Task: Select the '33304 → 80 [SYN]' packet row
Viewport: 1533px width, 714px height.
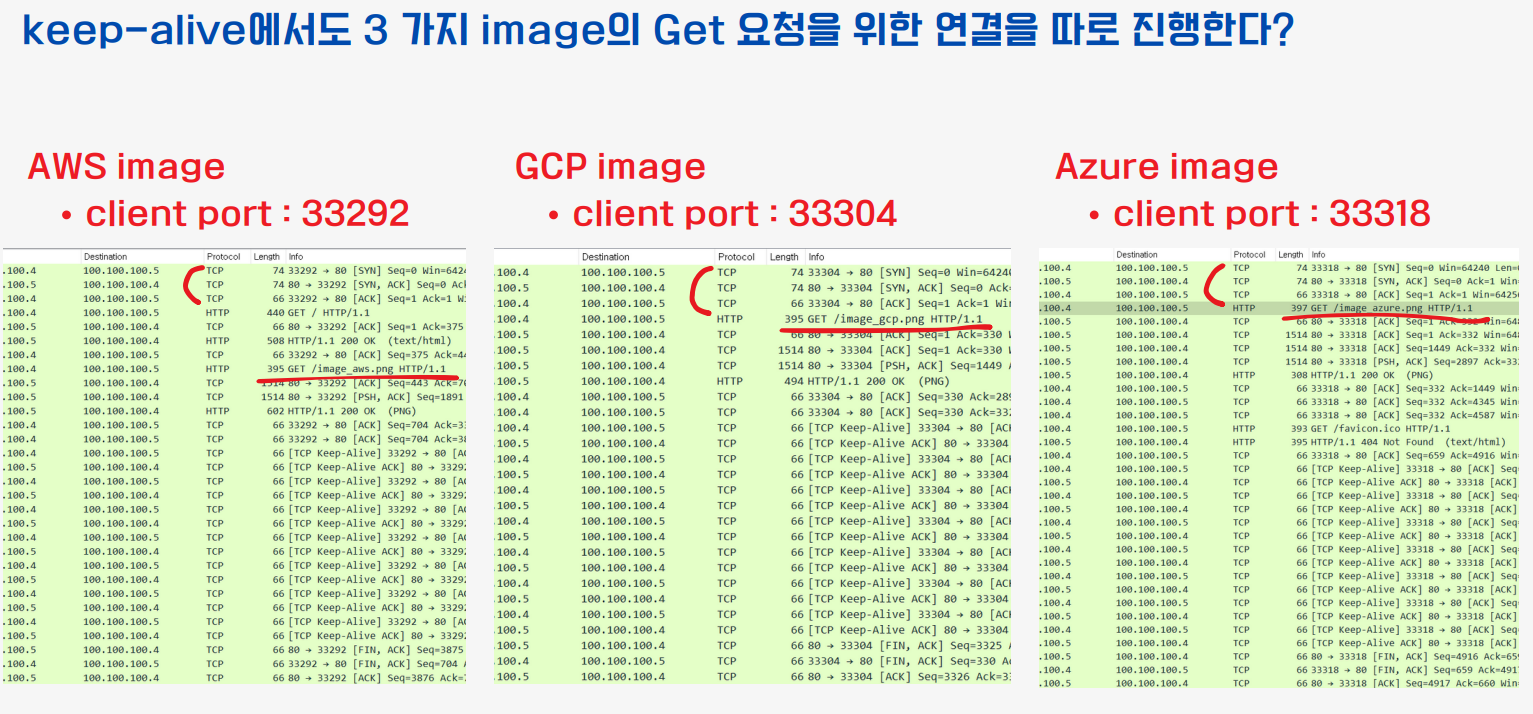Action: [x=752, y=272]
